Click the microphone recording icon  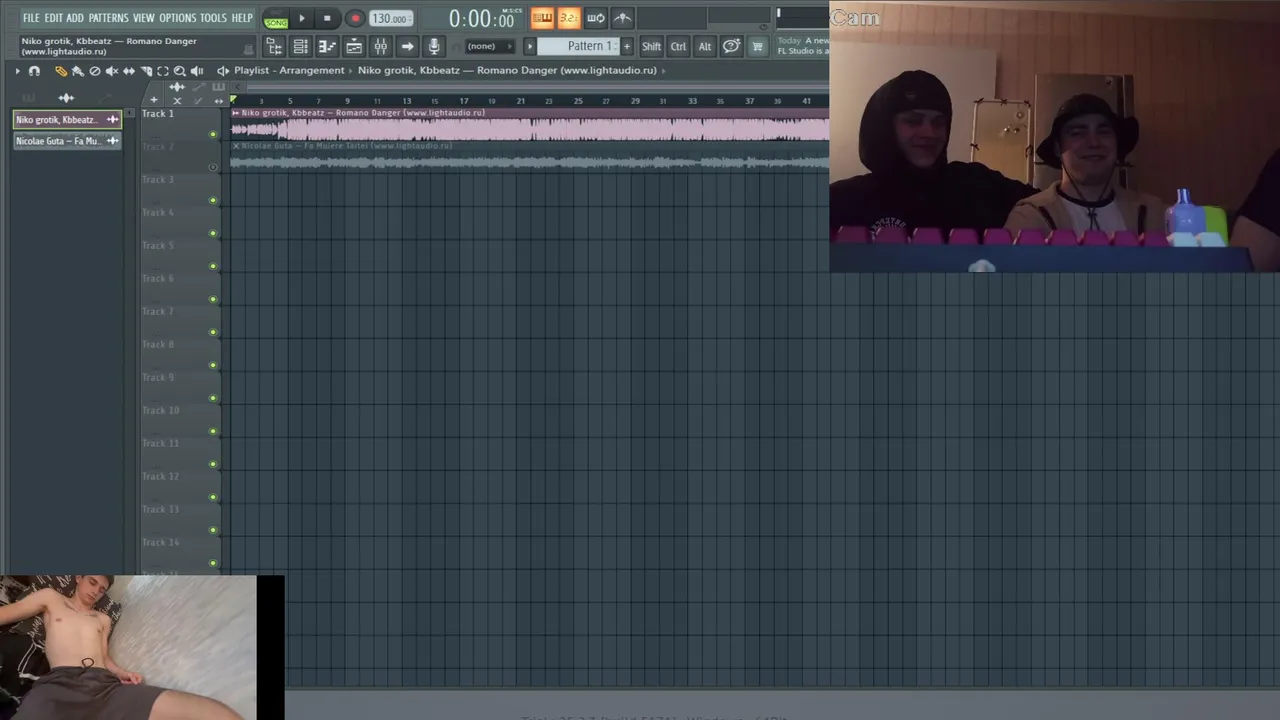(x=434, y=46)
